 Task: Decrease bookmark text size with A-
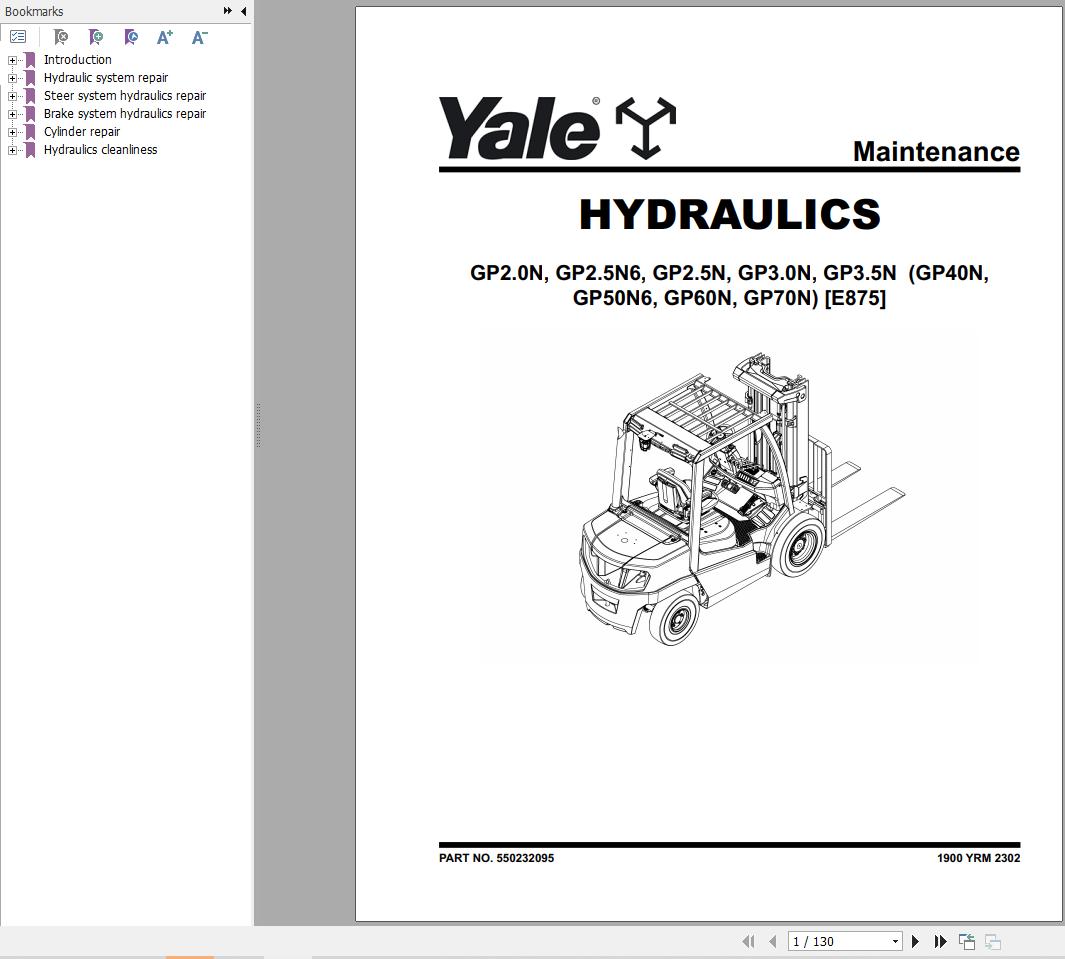coord(199,37)
